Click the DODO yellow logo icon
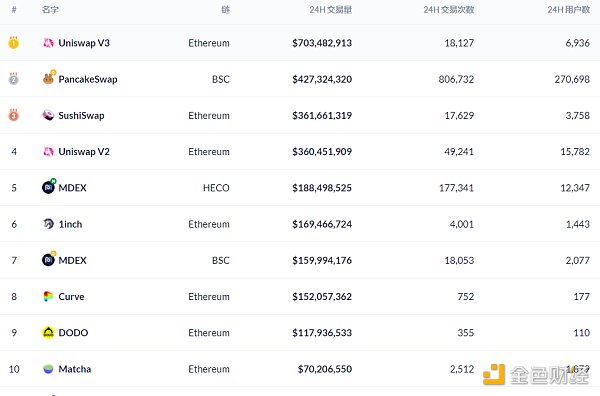The image size is (600, 396). 48,332
